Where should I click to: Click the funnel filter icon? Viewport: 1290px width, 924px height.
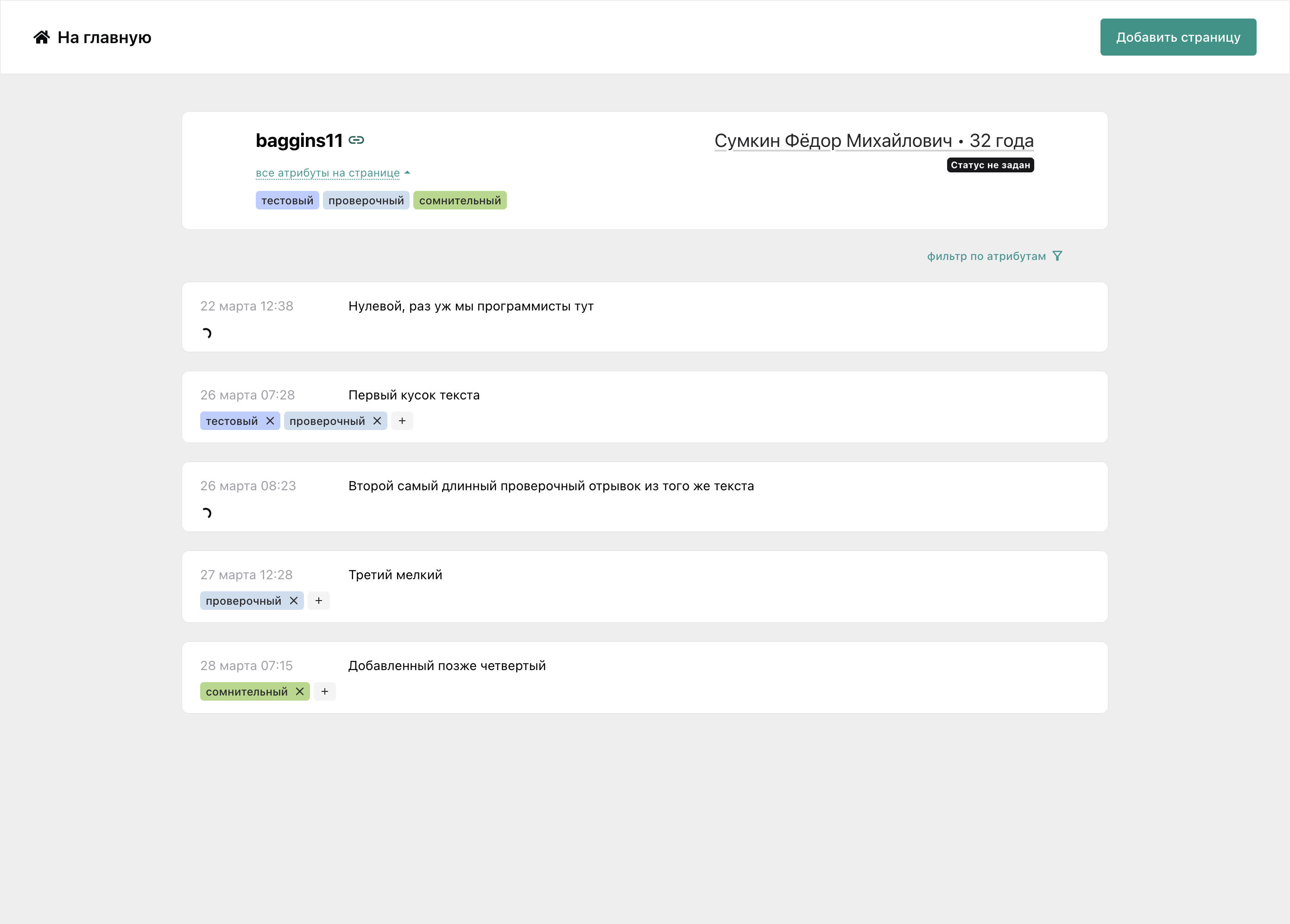click(x=1057, y=256)
